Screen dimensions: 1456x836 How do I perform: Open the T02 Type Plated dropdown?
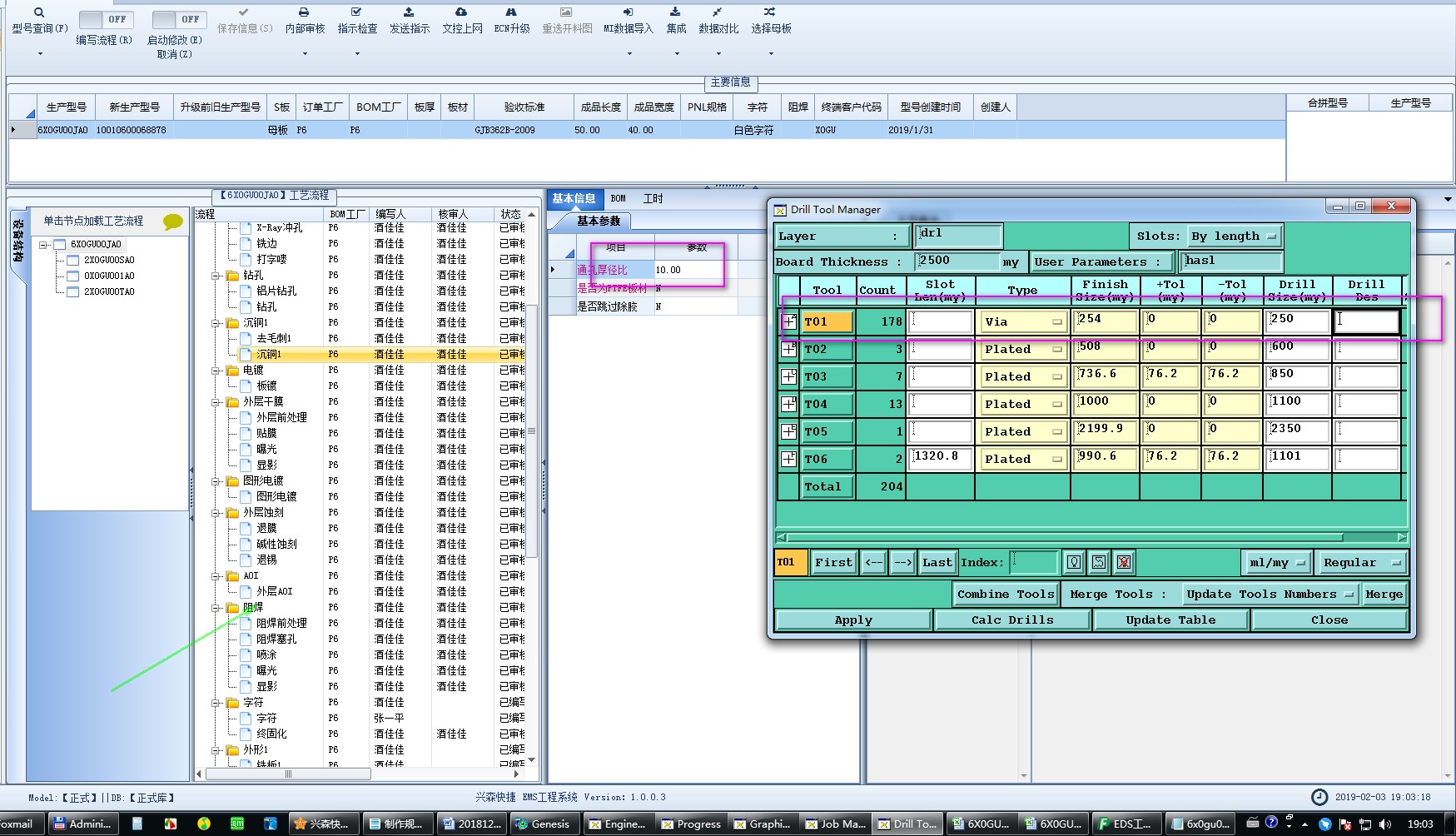pyautogui.click(x=1023, y=349)
